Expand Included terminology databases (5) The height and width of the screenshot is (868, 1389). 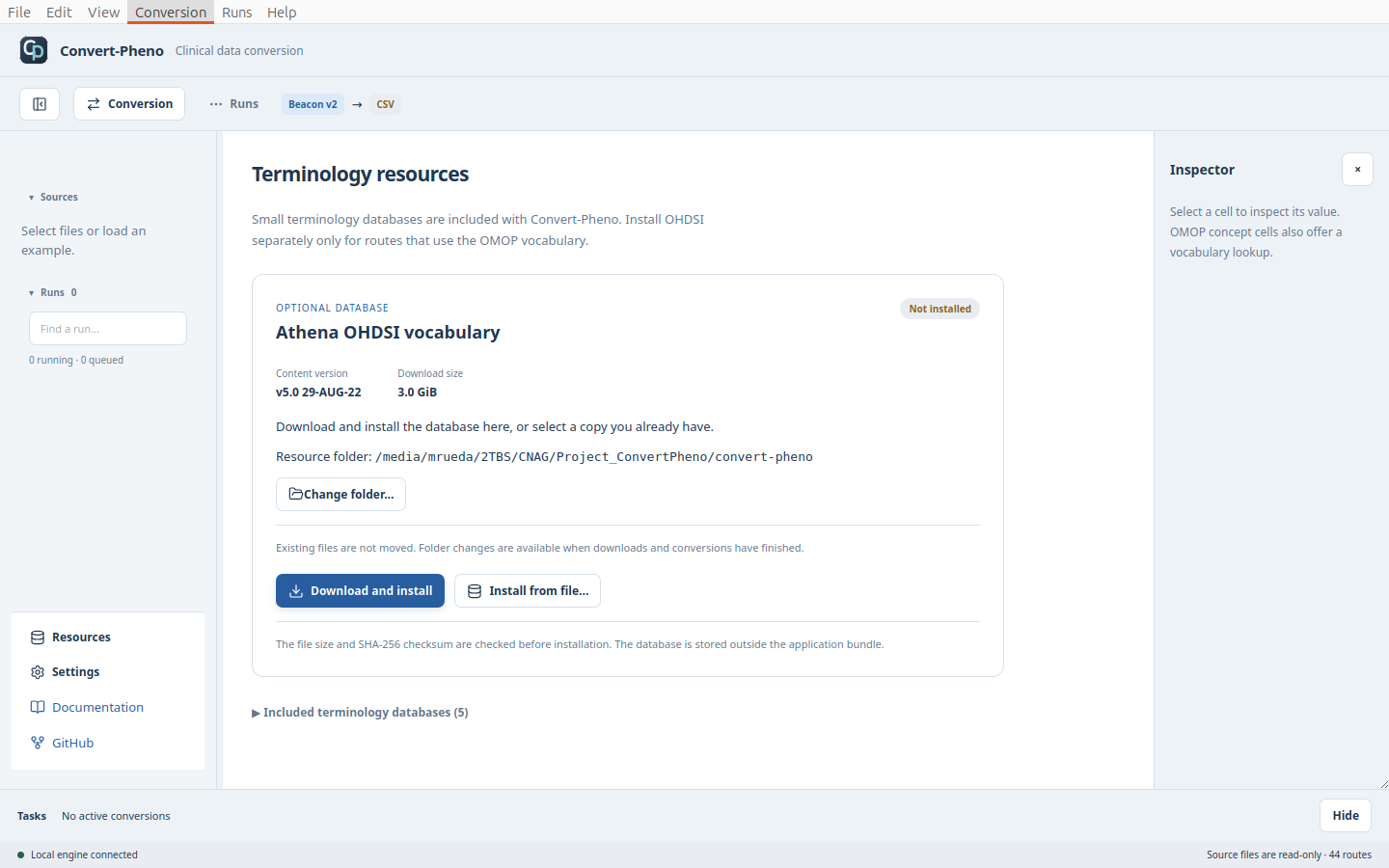coord(360,713)
